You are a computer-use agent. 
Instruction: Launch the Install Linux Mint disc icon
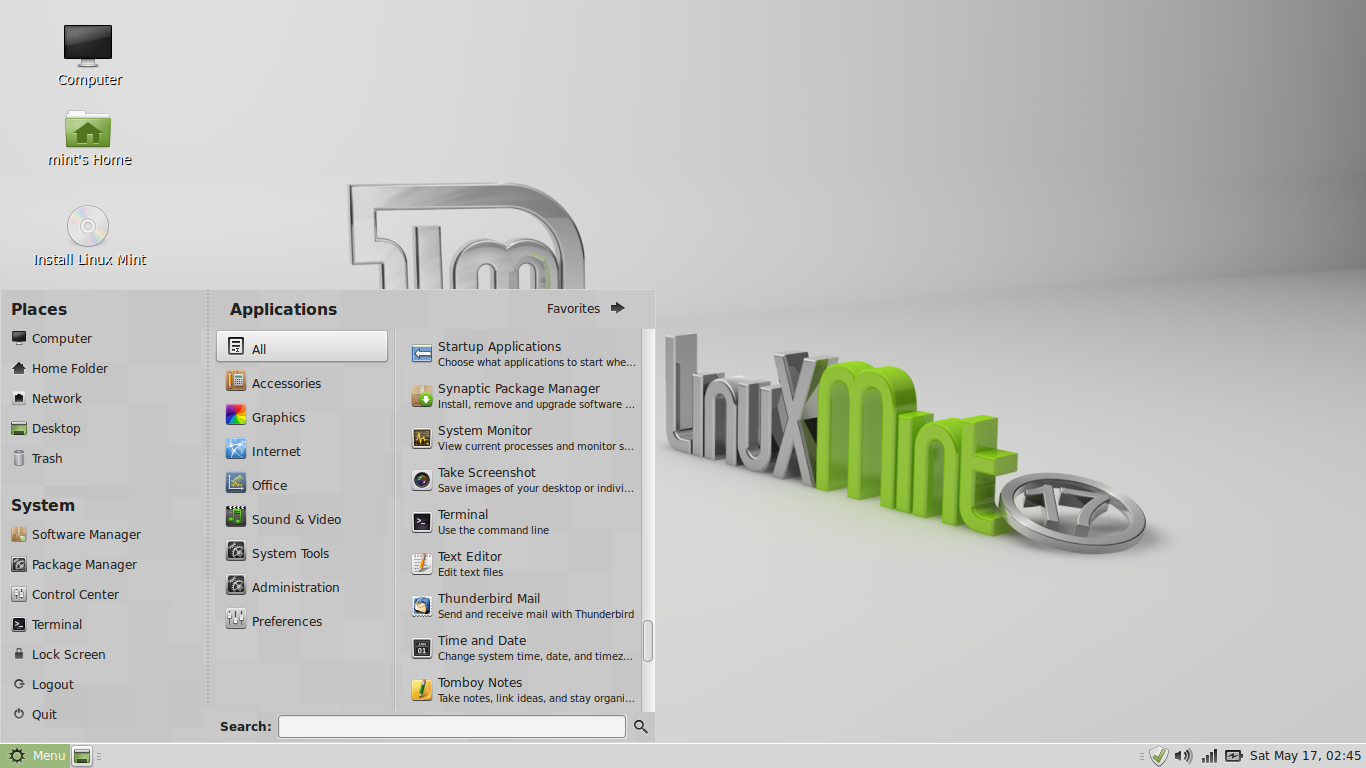tap(88, 226)
